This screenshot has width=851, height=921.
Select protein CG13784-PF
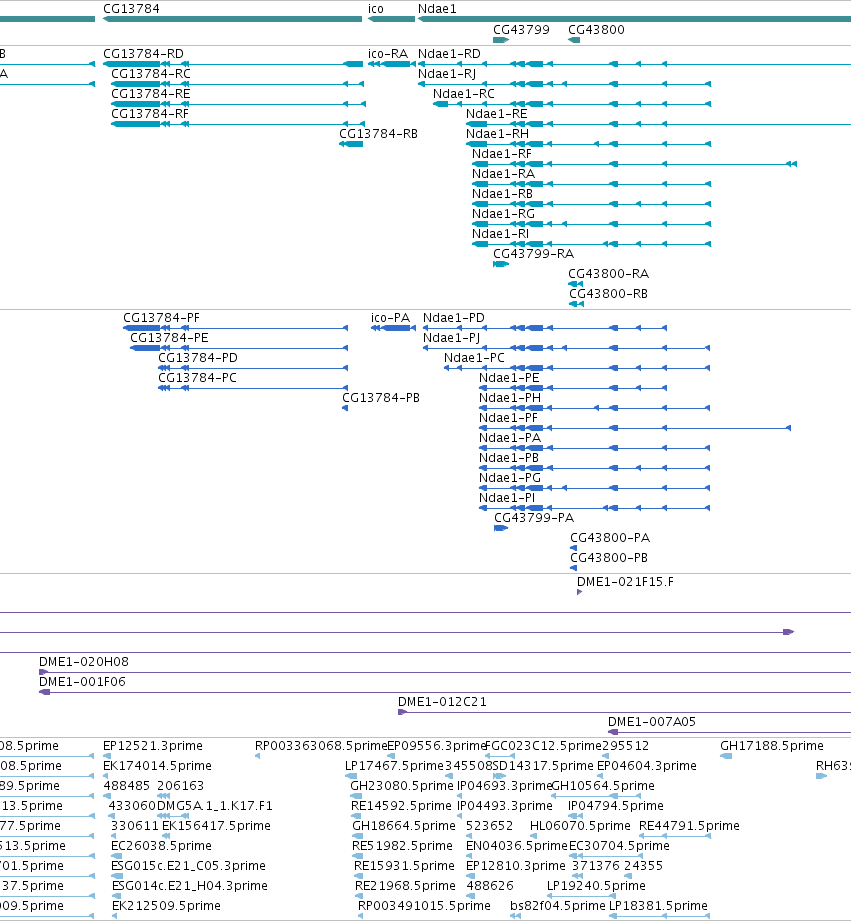(236, 328)
